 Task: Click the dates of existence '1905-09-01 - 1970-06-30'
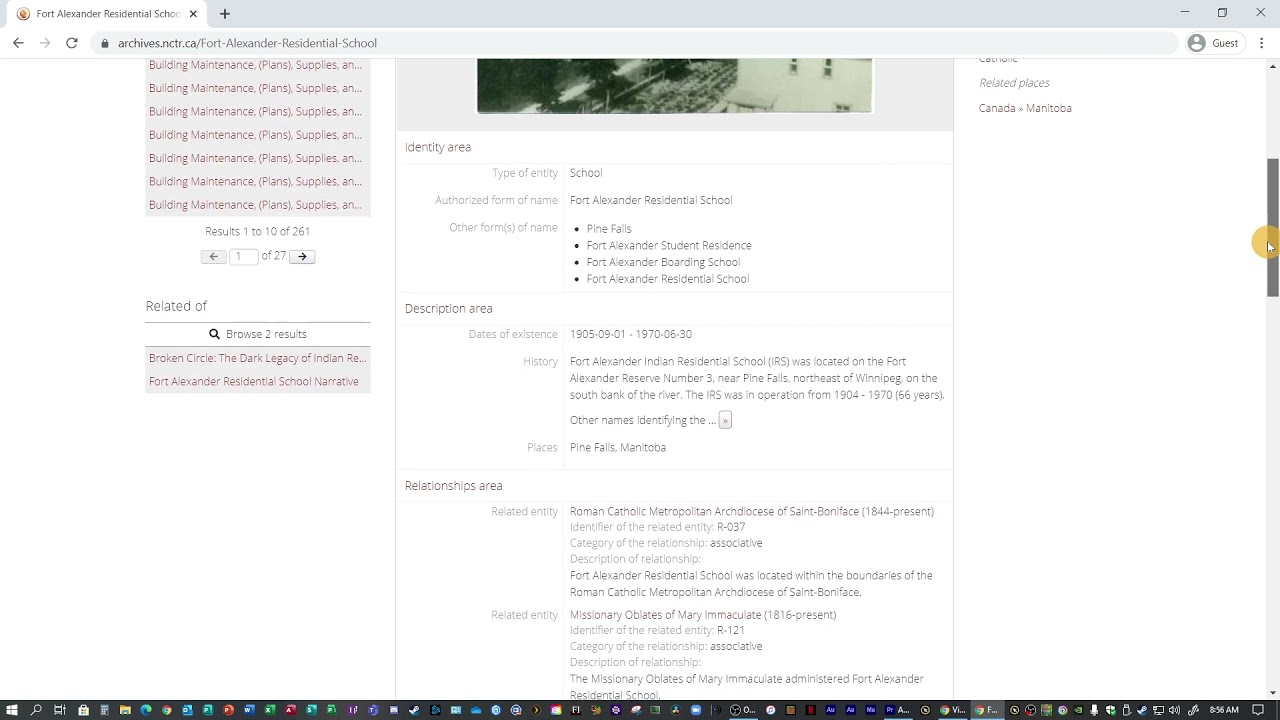pos(631,334)
